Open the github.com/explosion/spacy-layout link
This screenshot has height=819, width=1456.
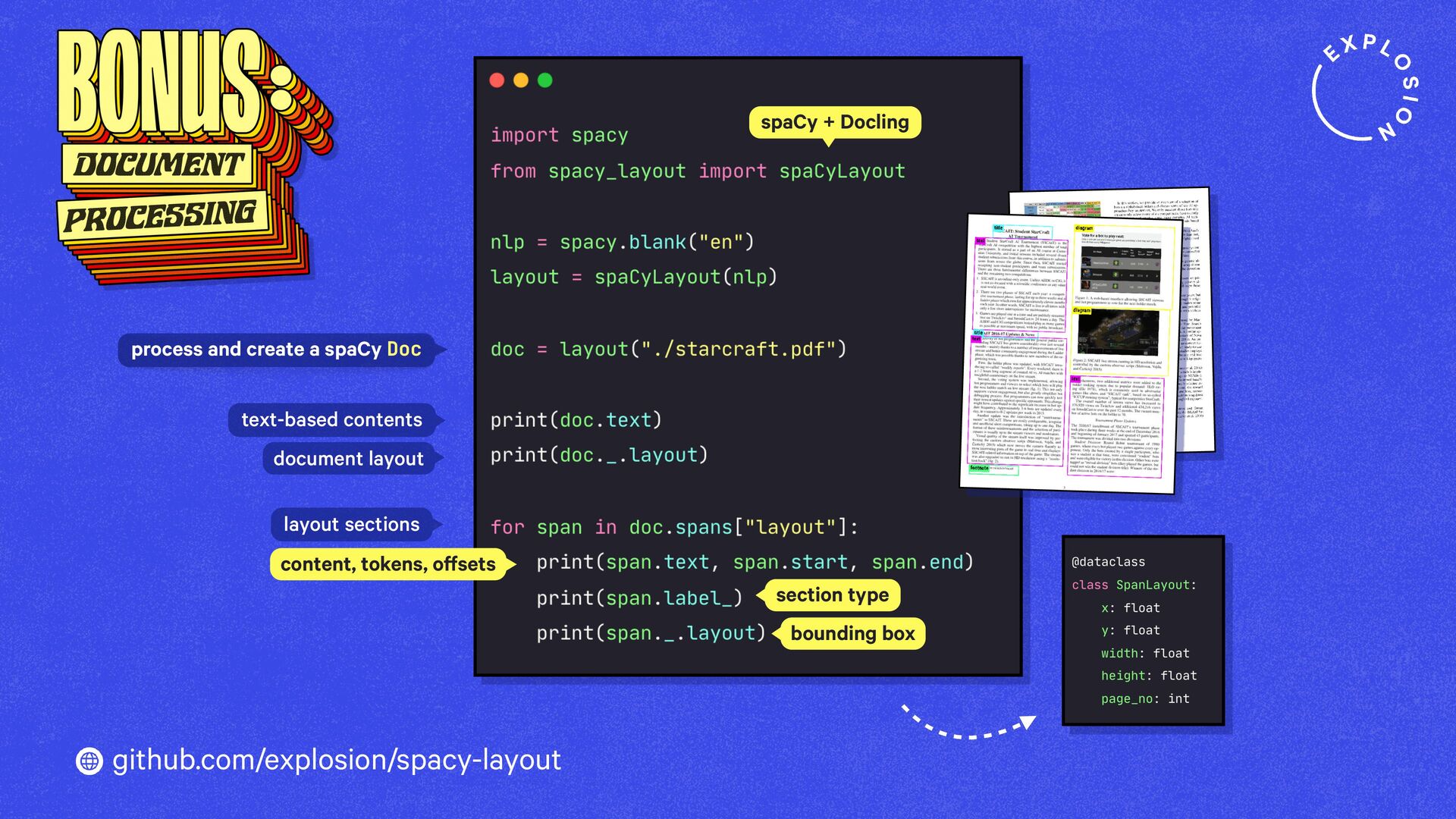[x=337, y=760]
